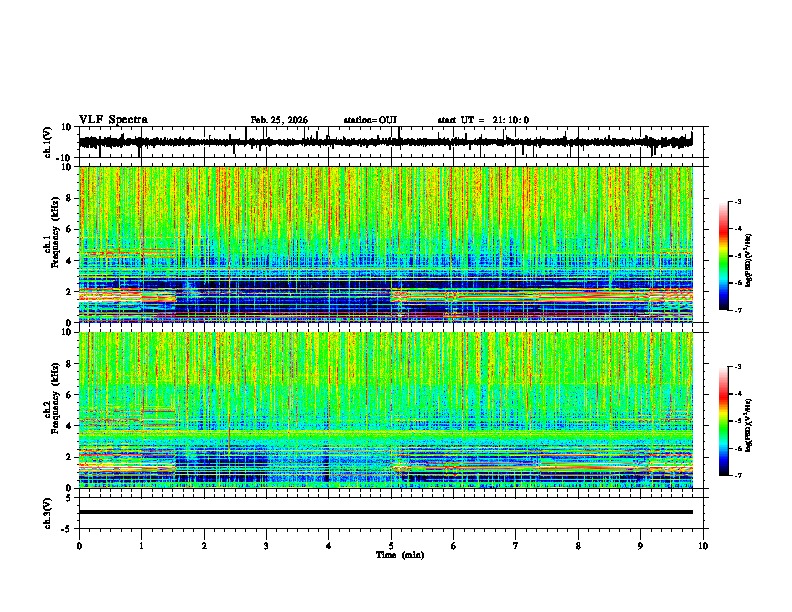Click the "-7" tick on ch.1 colorbar
This screenshot has height=612, width=792.
737,310
